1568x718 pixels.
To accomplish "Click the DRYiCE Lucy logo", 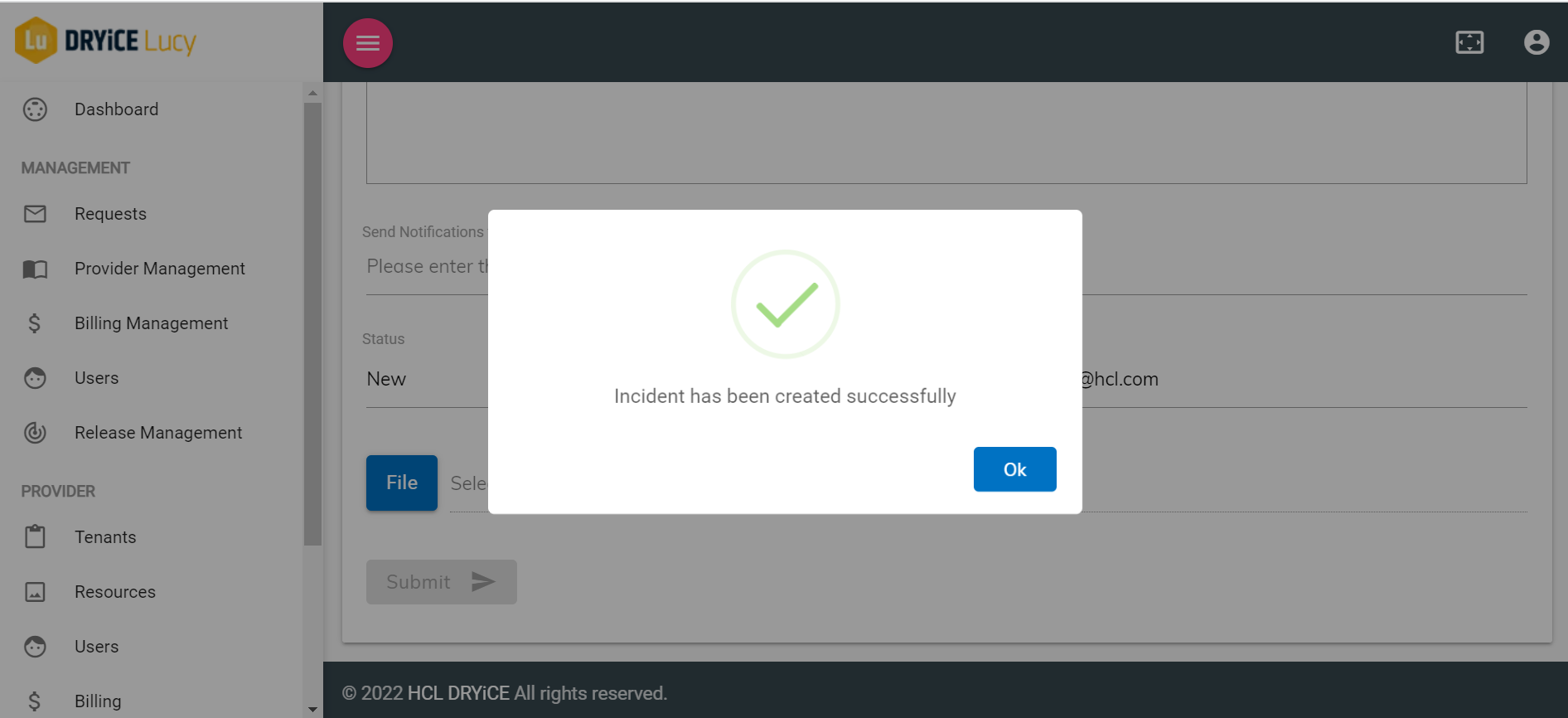I will pos(105,40).
